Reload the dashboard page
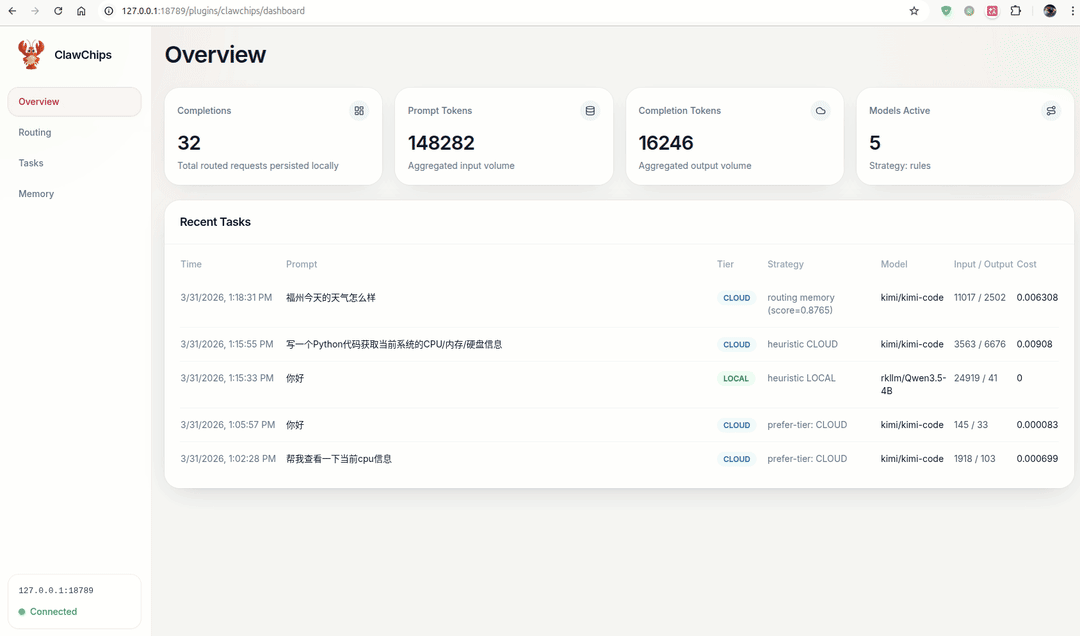This screenshot has width=1080, height=636. [58, 11]
